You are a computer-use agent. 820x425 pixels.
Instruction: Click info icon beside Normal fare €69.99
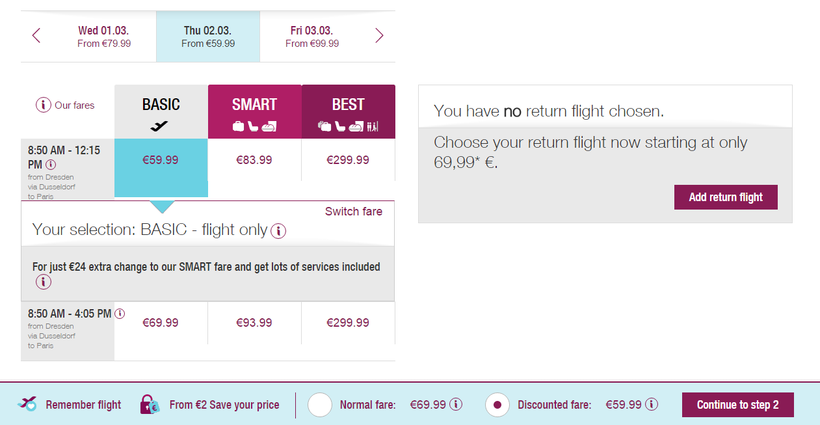[455, 405]
